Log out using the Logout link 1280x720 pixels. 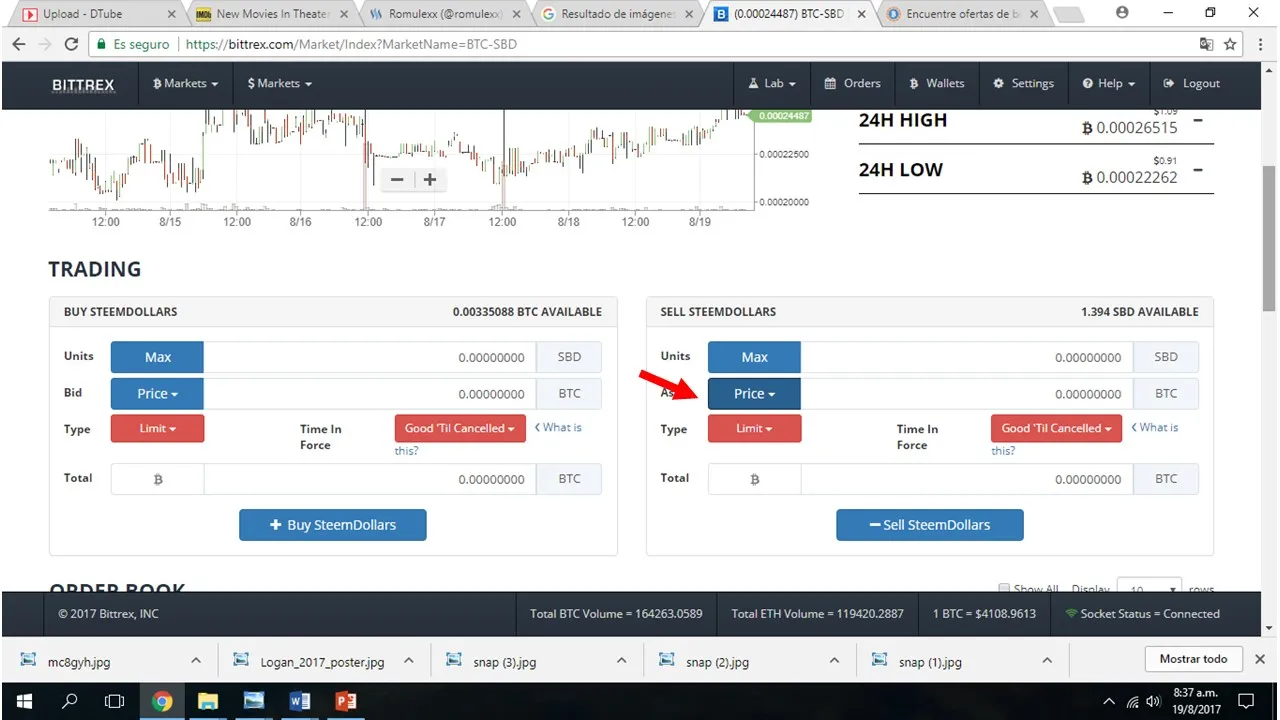tap(1191, 84)
